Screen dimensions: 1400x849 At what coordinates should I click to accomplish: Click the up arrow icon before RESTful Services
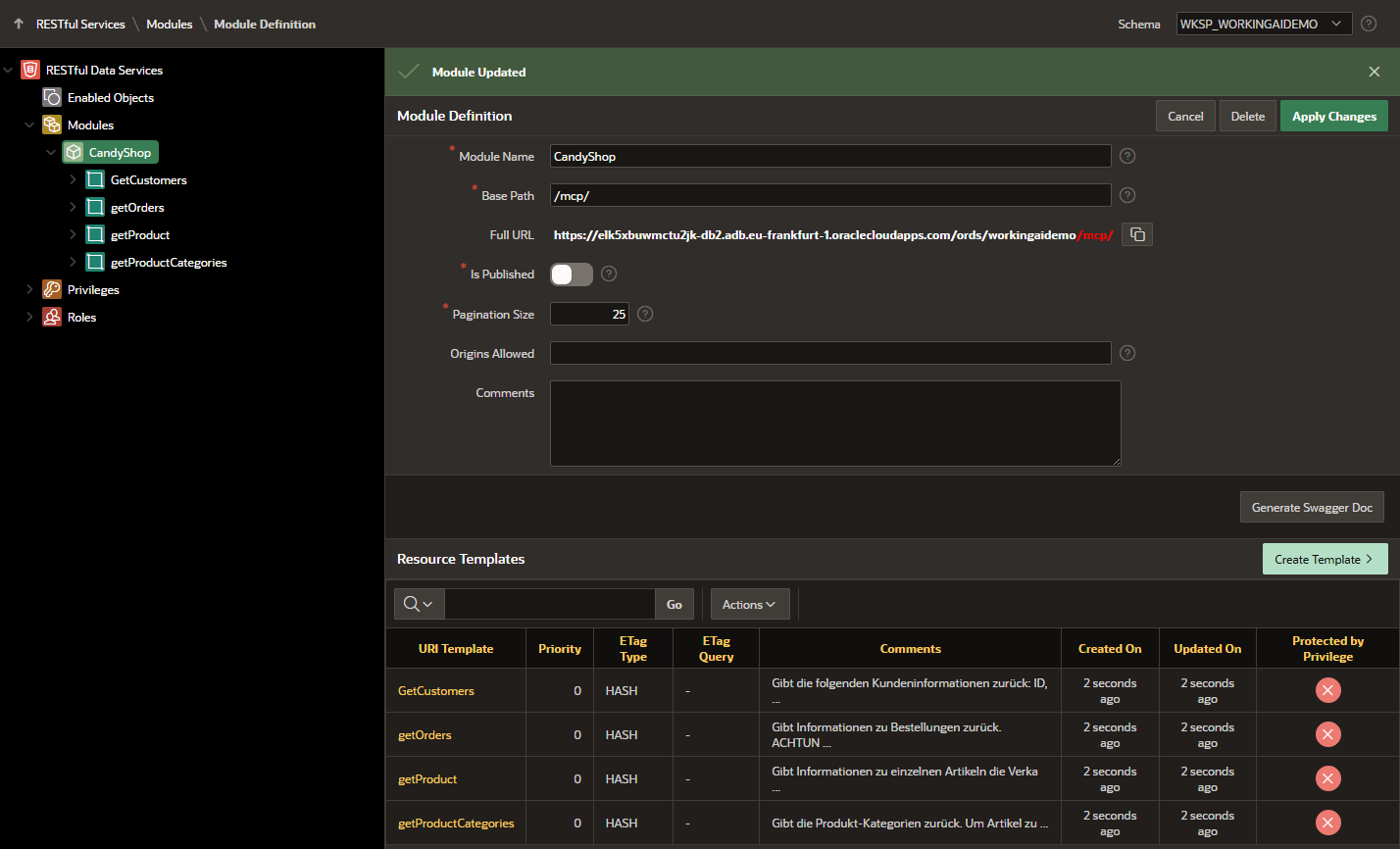(x=19, y=24)
